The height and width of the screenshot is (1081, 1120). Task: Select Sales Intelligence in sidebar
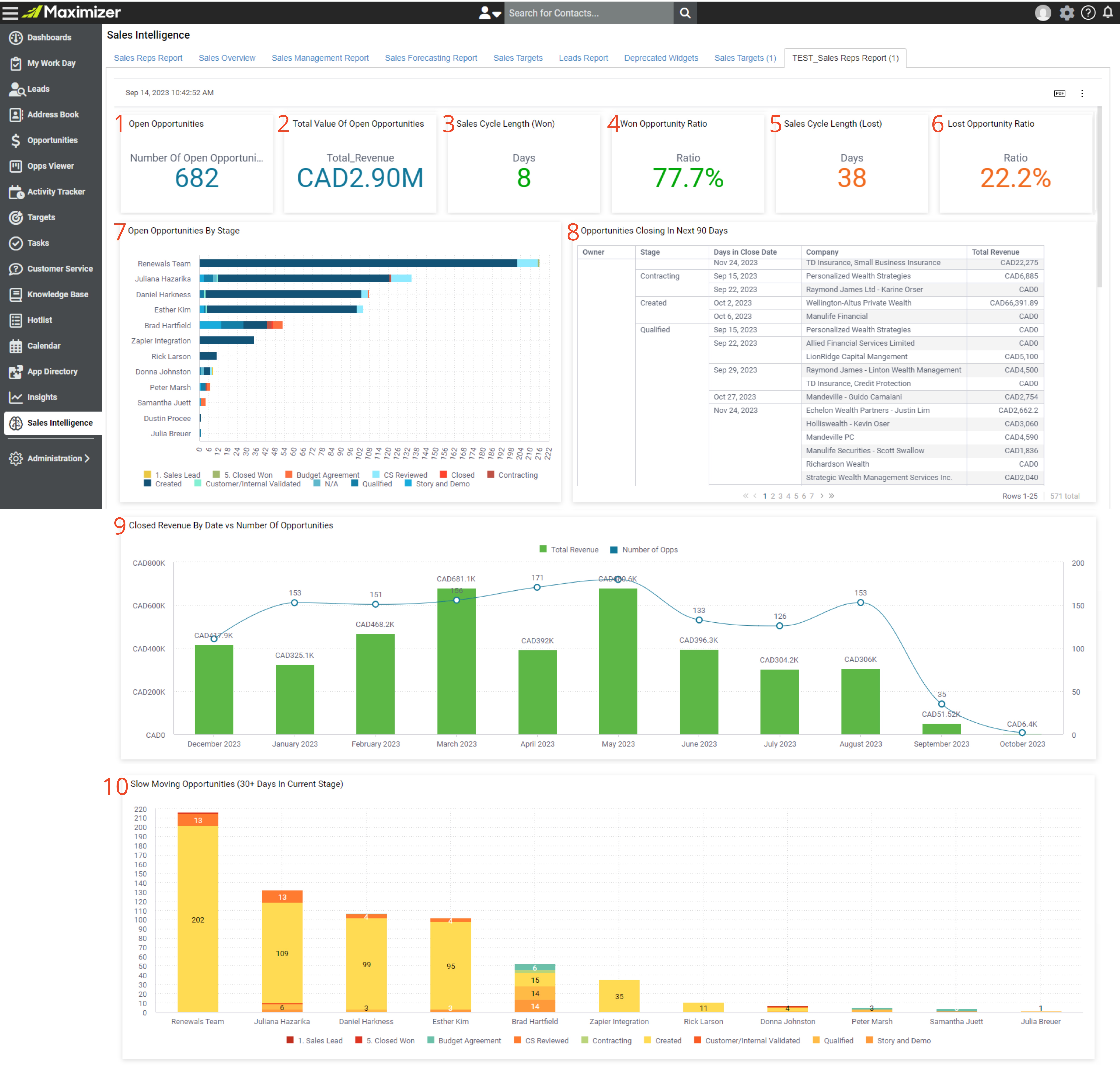coord(53,424)
